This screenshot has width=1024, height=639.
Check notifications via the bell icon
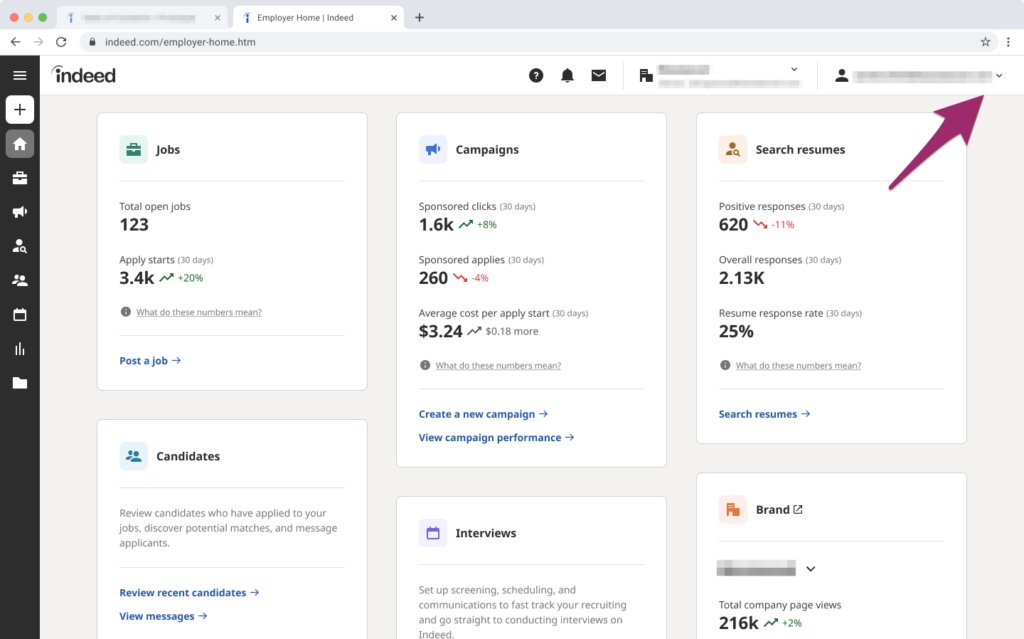click(x=567, y=74)
